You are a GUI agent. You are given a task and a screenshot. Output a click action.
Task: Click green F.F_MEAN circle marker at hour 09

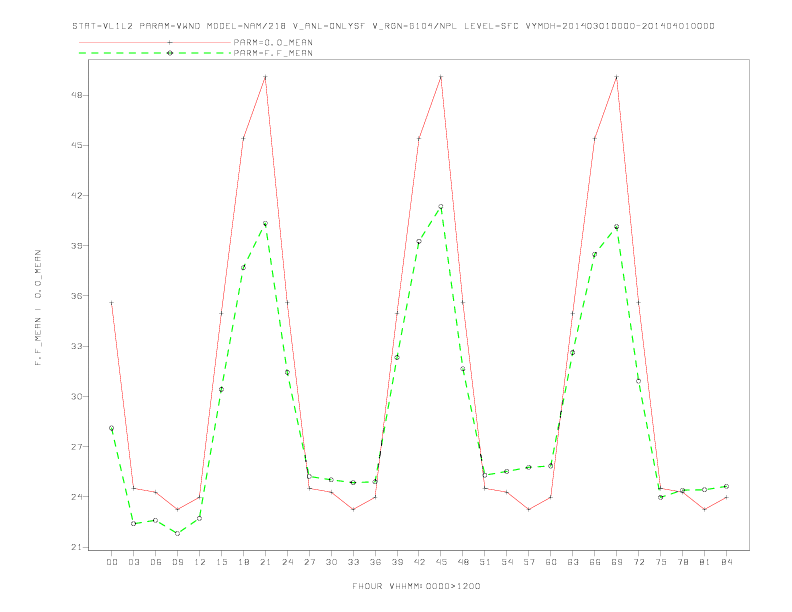(177, 533)
